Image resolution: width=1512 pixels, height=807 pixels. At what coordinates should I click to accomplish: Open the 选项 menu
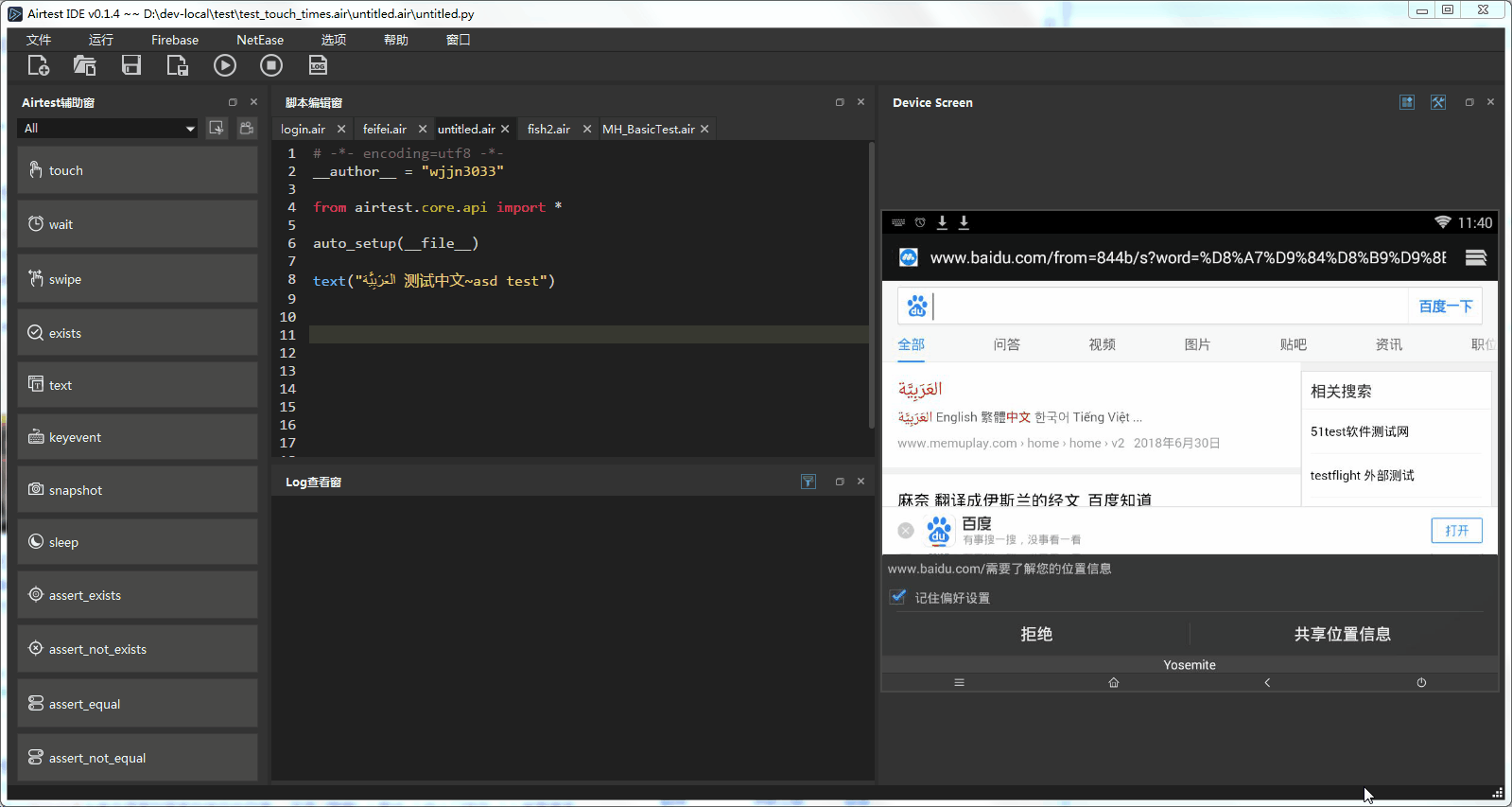click(x=334, y=40)
